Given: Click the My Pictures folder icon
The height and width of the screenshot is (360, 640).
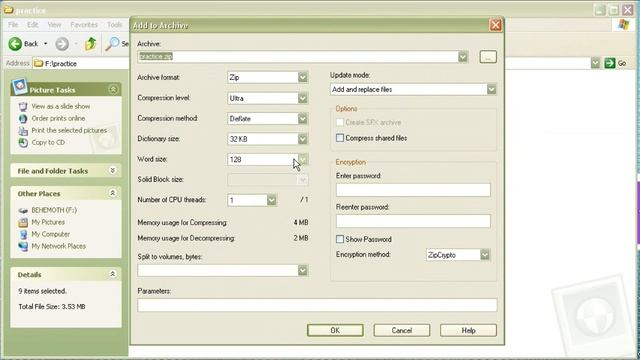Looking at the screenshot, I should (23, 222).
